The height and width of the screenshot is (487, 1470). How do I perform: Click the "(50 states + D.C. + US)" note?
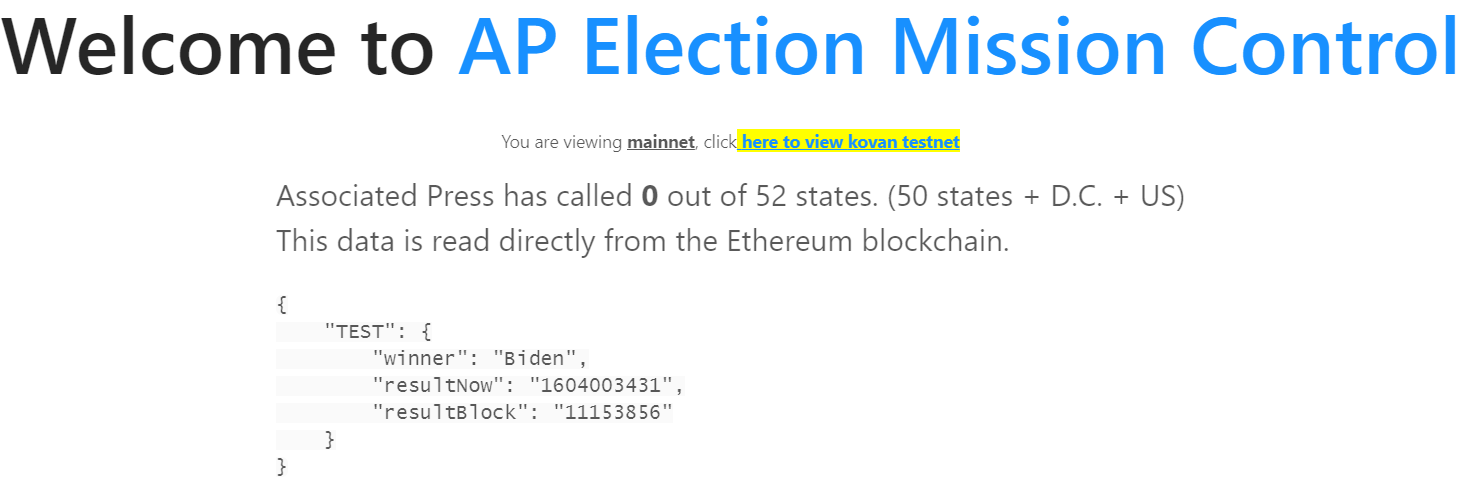(x=1036, y=196)
